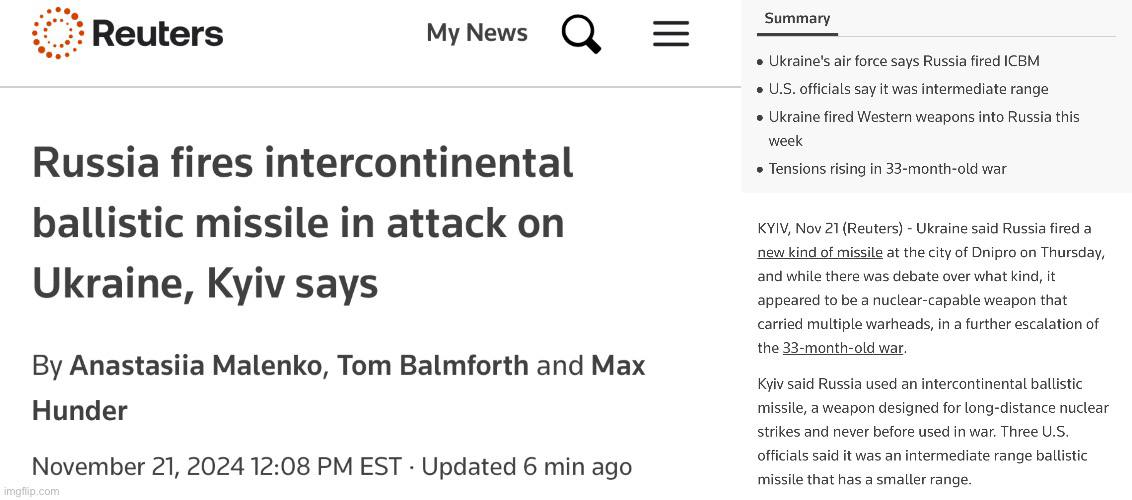
Task: Open author Anastasiia Malenko's profile
Action: pos(196,366)
